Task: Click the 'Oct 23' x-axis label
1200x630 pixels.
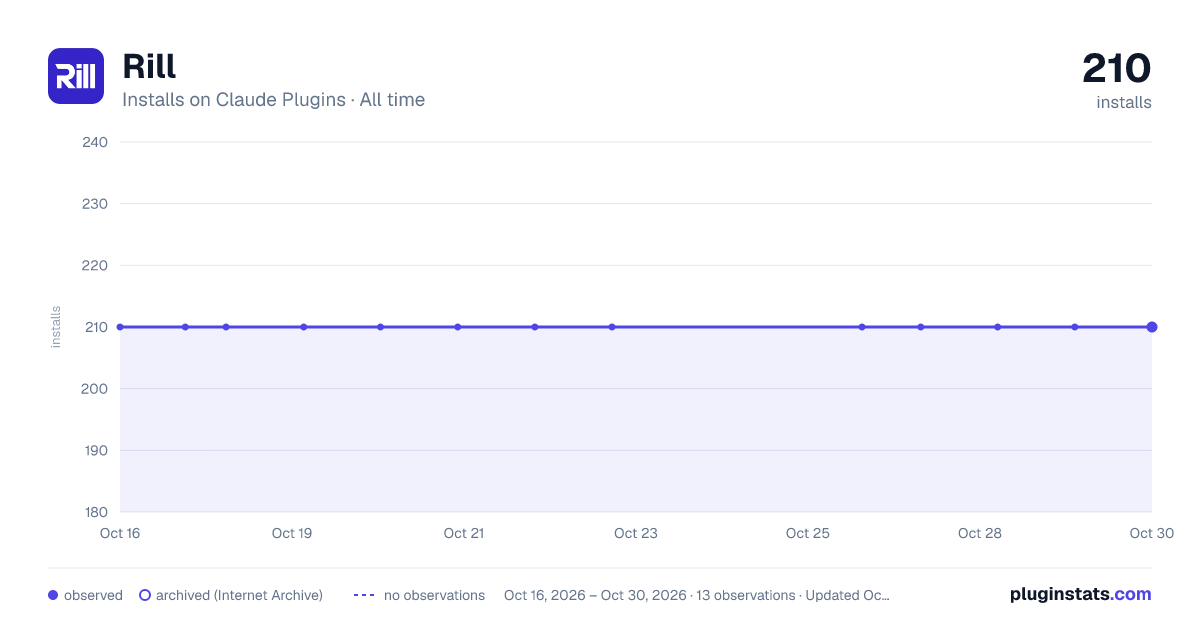Action: [636, 533]
